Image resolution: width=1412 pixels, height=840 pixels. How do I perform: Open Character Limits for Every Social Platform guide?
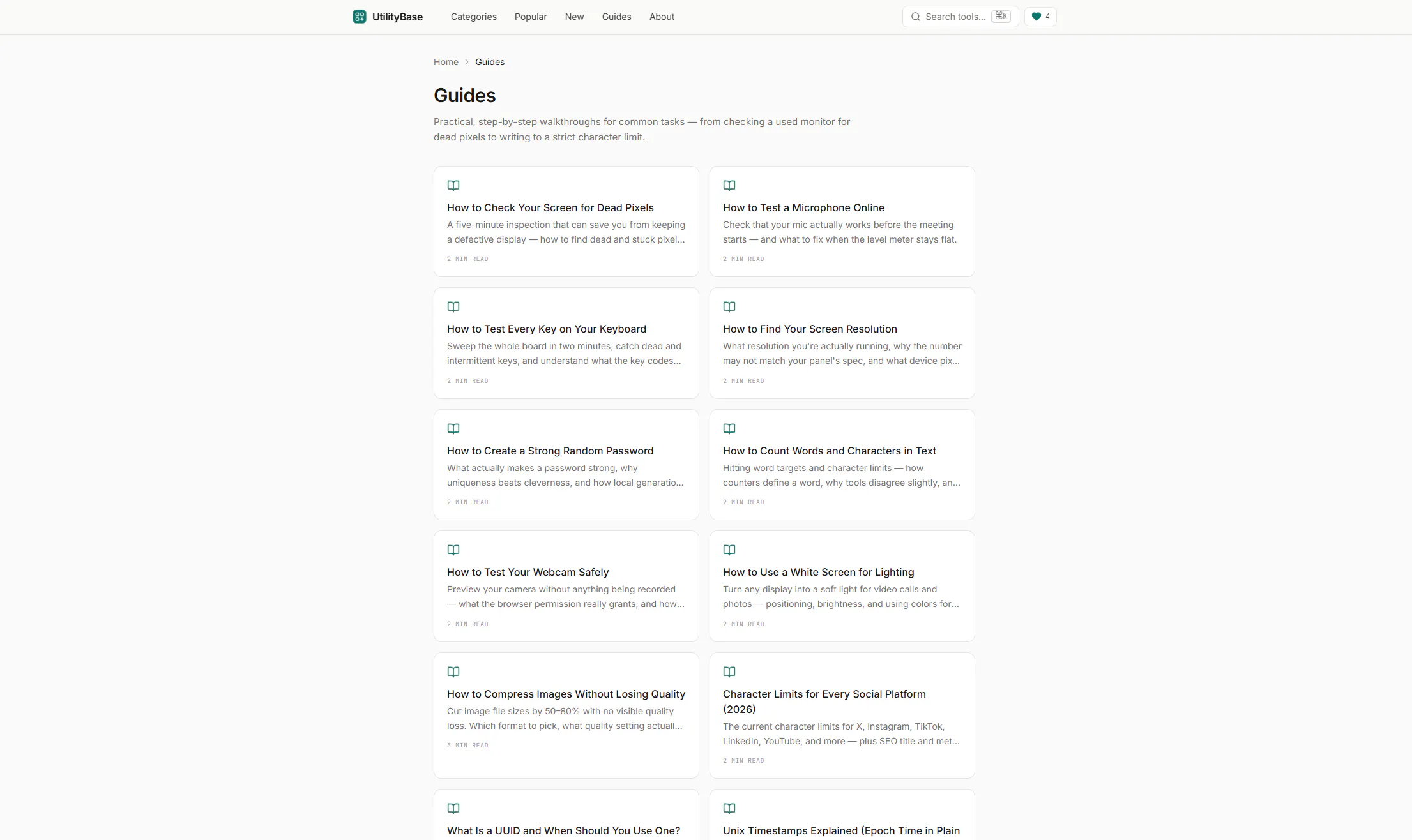tap(824, 701)
